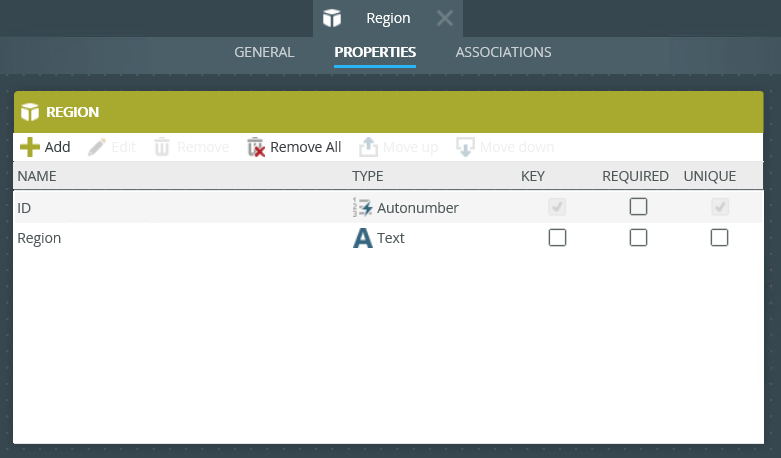The width and height of the screenshot is (781, 458).
Task: Click the Move down arrow icon
Action: coord(465,147)
